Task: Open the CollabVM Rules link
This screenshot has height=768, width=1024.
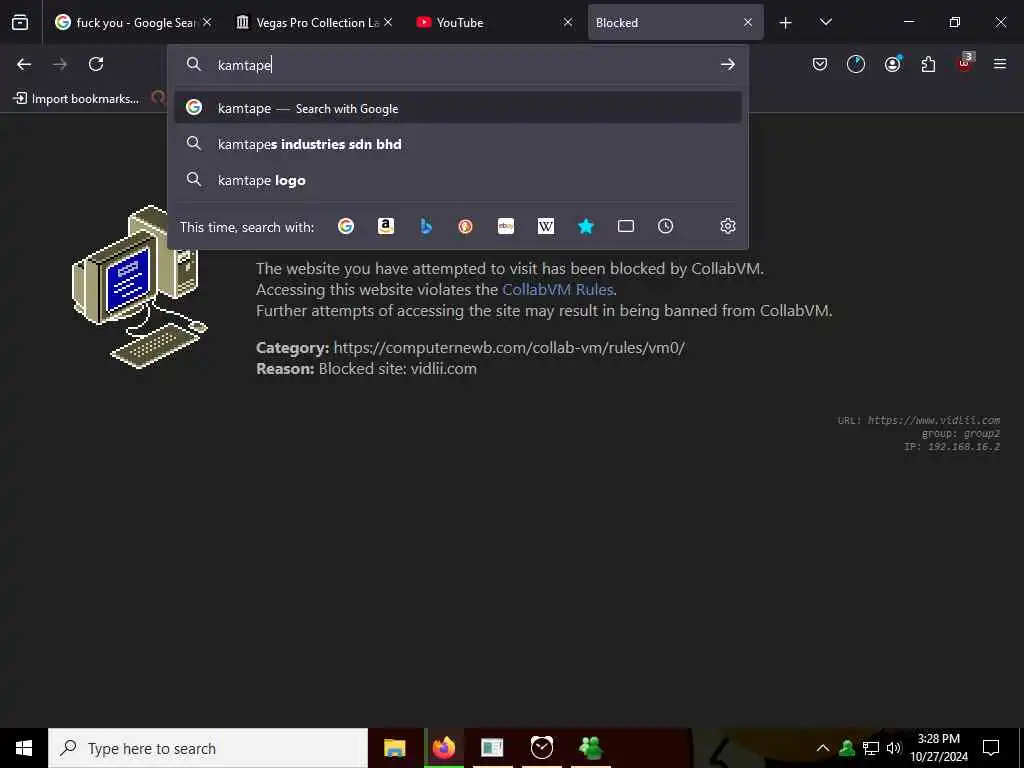Action: click(557, 289)
